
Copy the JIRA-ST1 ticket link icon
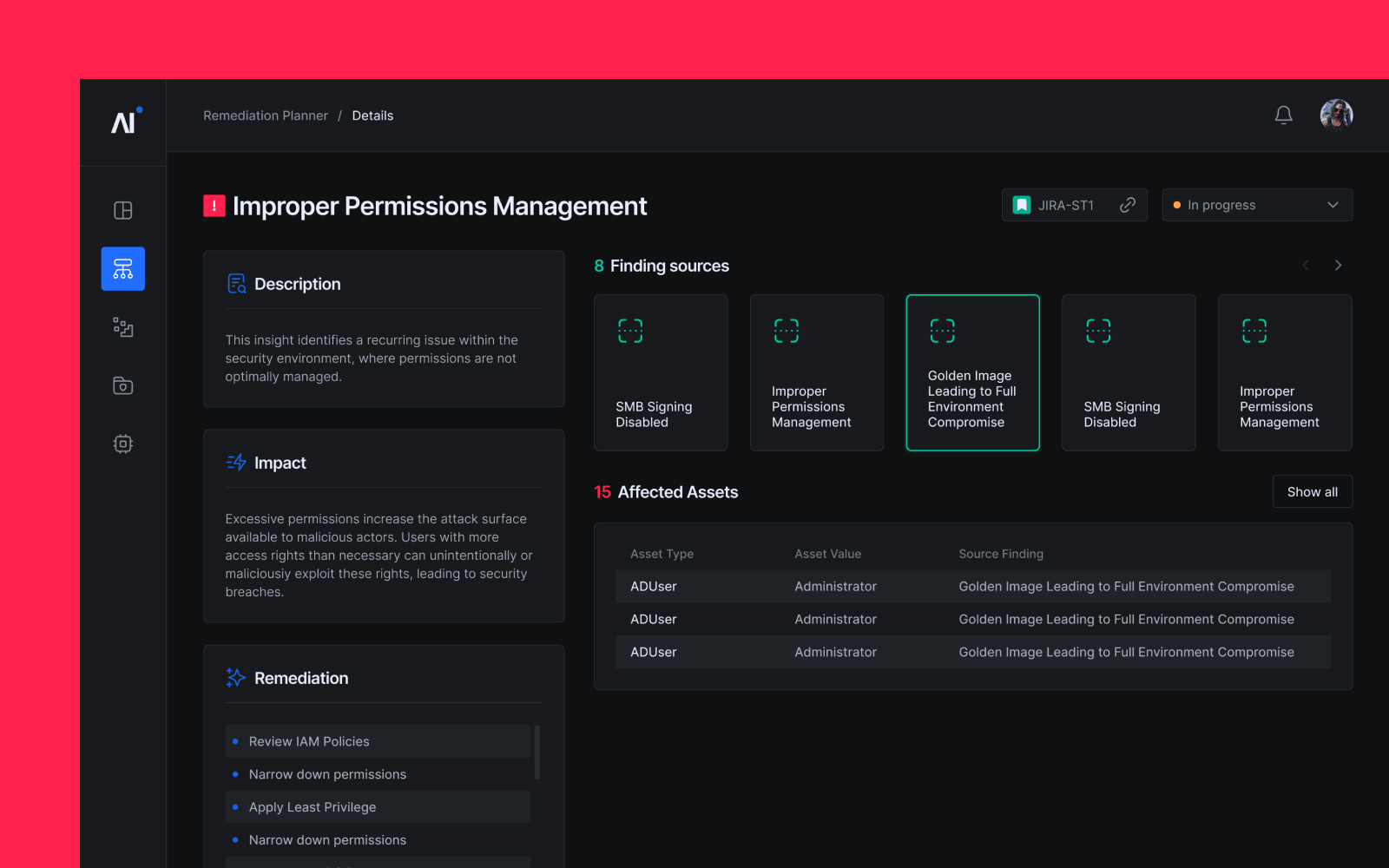coord(1128,205)
